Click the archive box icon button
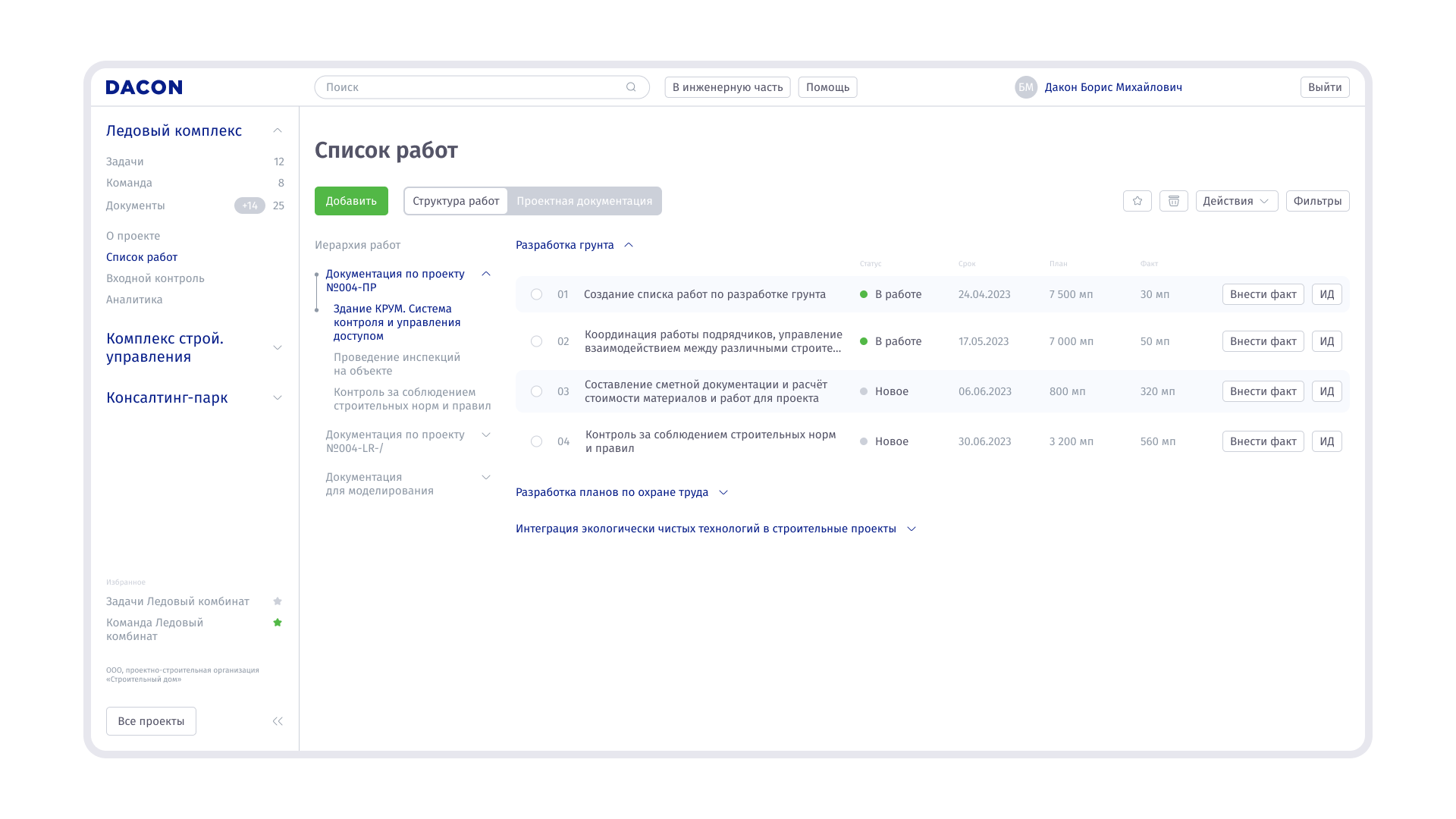 point(1173,201)
